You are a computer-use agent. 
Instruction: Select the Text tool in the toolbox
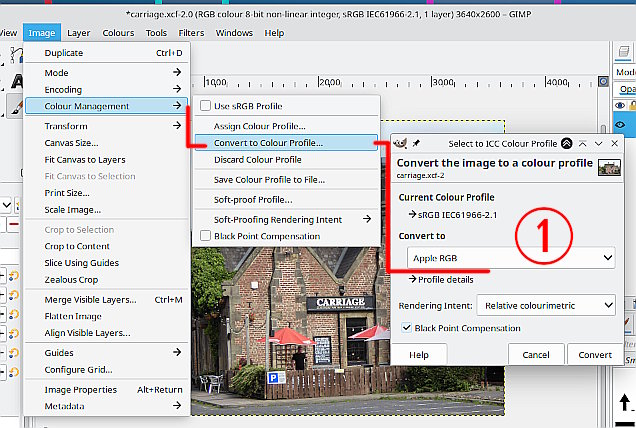pyautogui.click(x=16, y=82)
